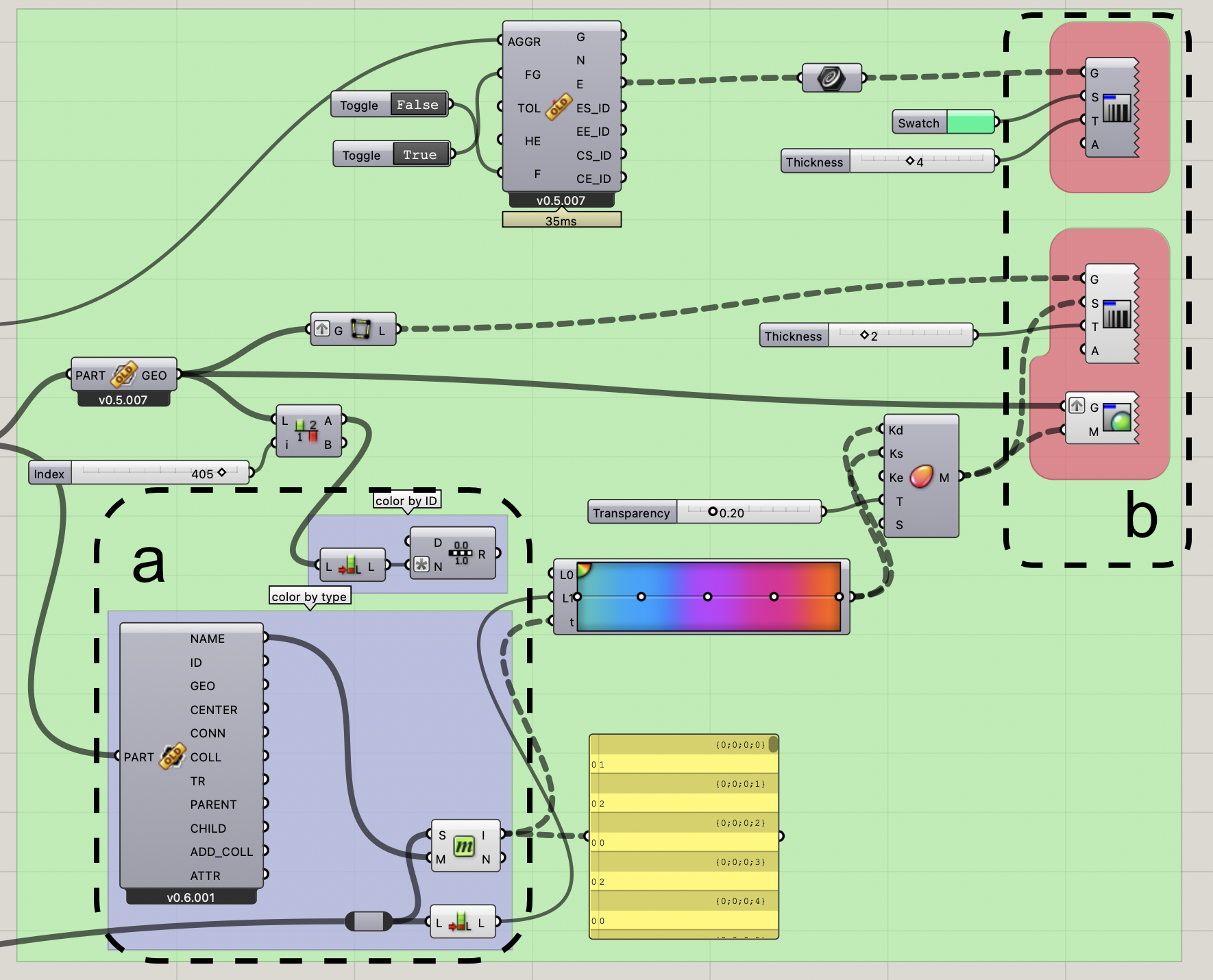The image size is (1213, 980).
Task: Click the OLD badge on PART GEO component
Action: click(124, 374)
